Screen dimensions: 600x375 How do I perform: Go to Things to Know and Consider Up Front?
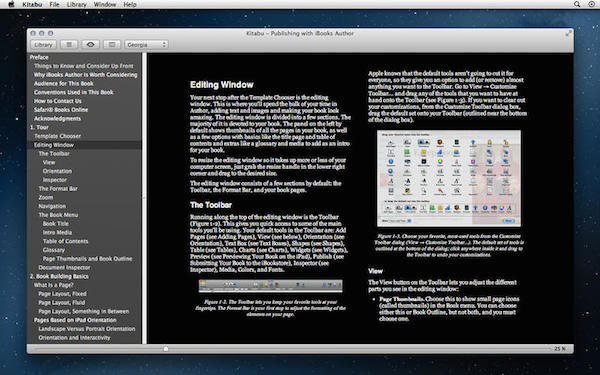[x=83, y=66]
